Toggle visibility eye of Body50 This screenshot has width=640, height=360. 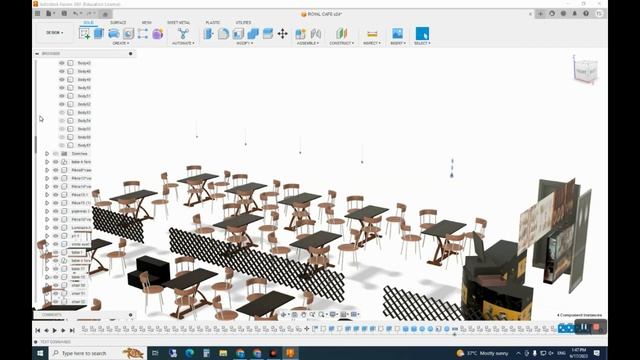tap(62, 88)
